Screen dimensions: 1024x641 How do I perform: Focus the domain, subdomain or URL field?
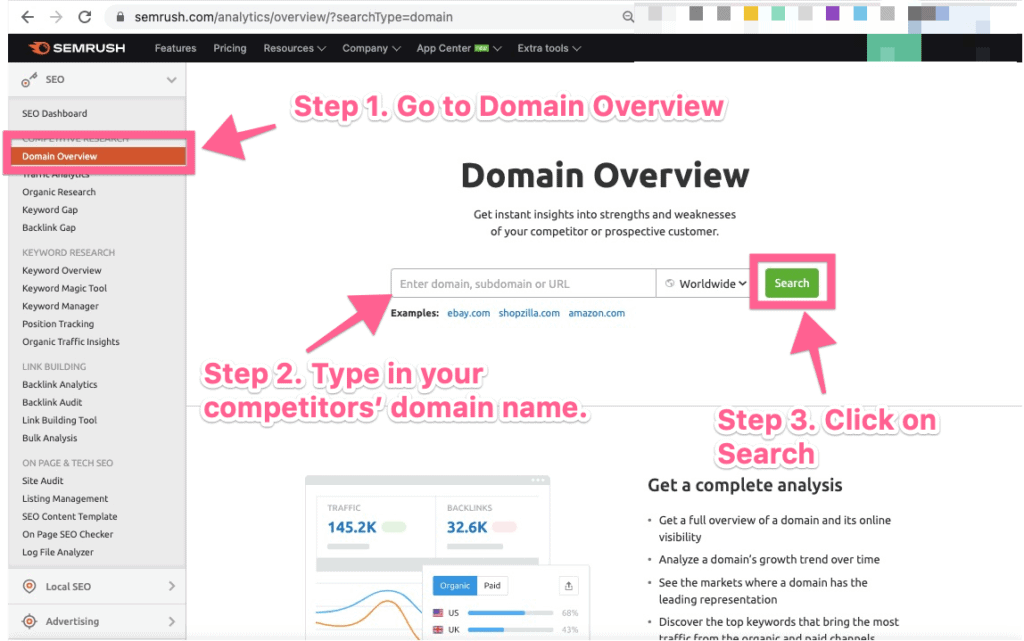click(523, 283)
